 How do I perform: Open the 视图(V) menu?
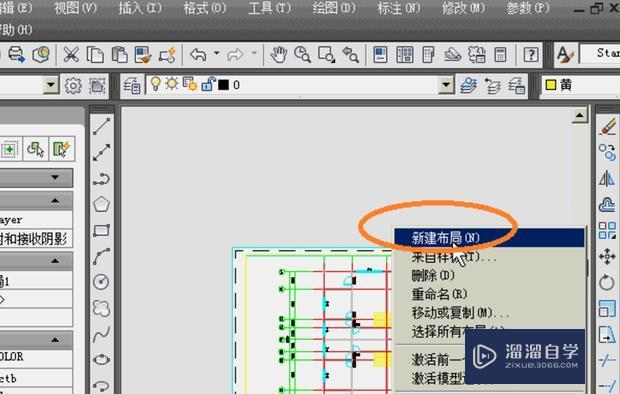click(76, 8)
